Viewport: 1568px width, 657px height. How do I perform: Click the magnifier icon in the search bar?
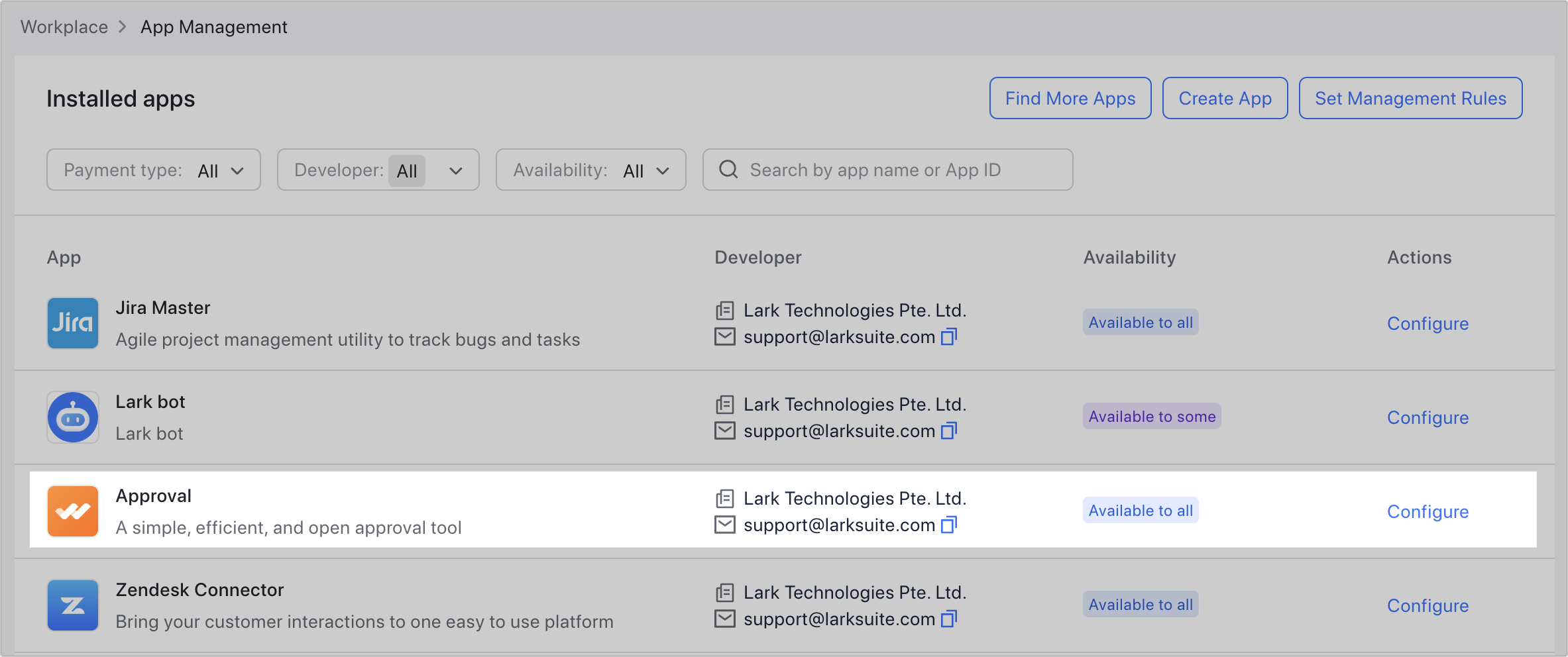coord(729,170)
